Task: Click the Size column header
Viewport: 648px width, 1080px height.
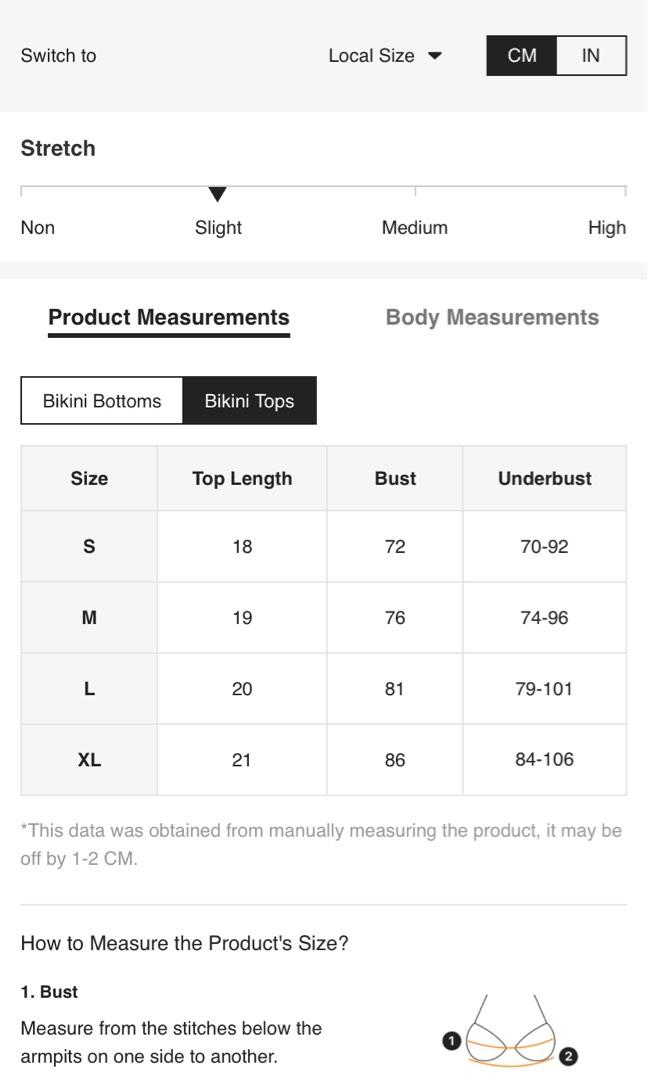Action: coord(89,479)
